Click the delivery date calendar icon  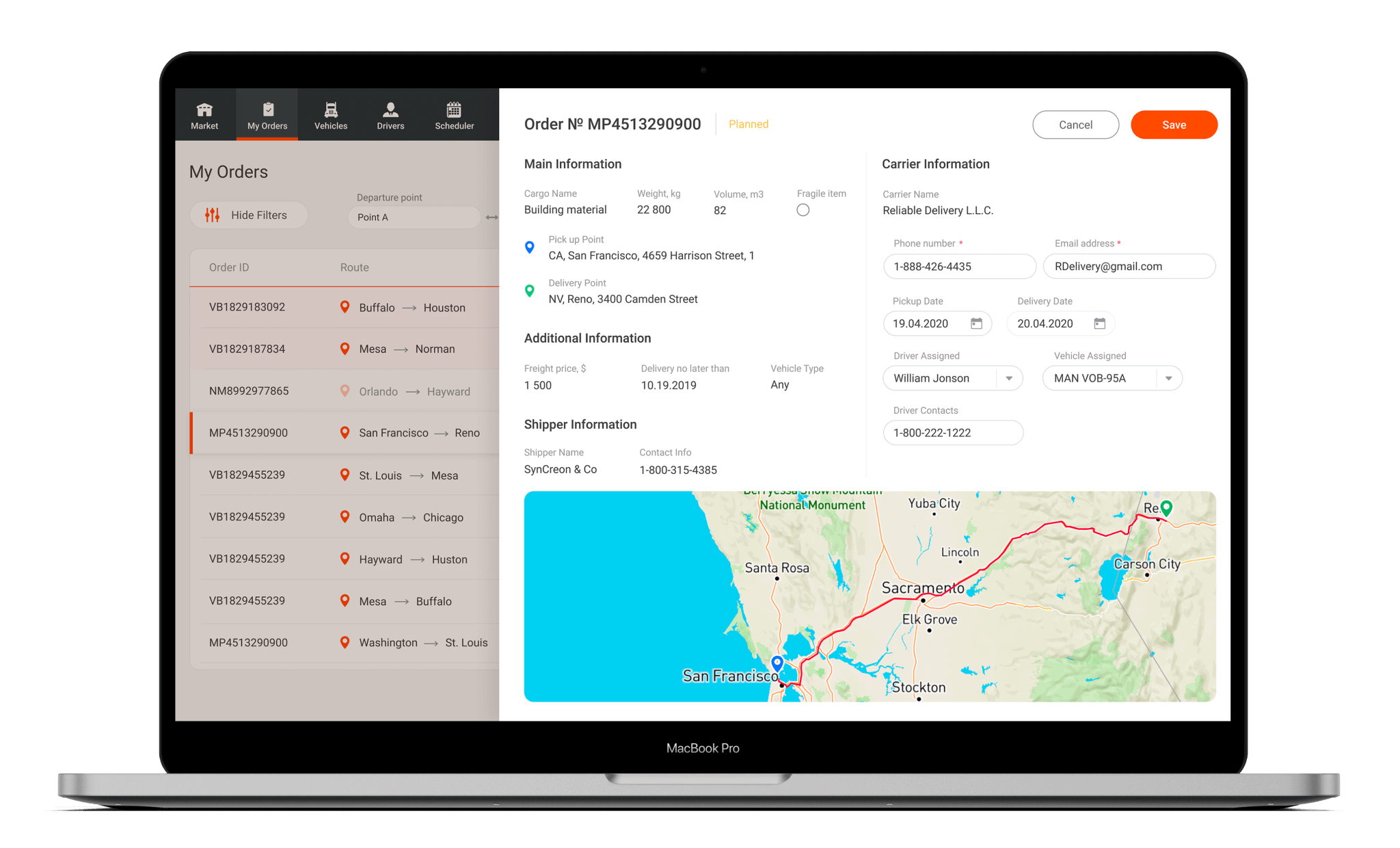pos(1099,323)
